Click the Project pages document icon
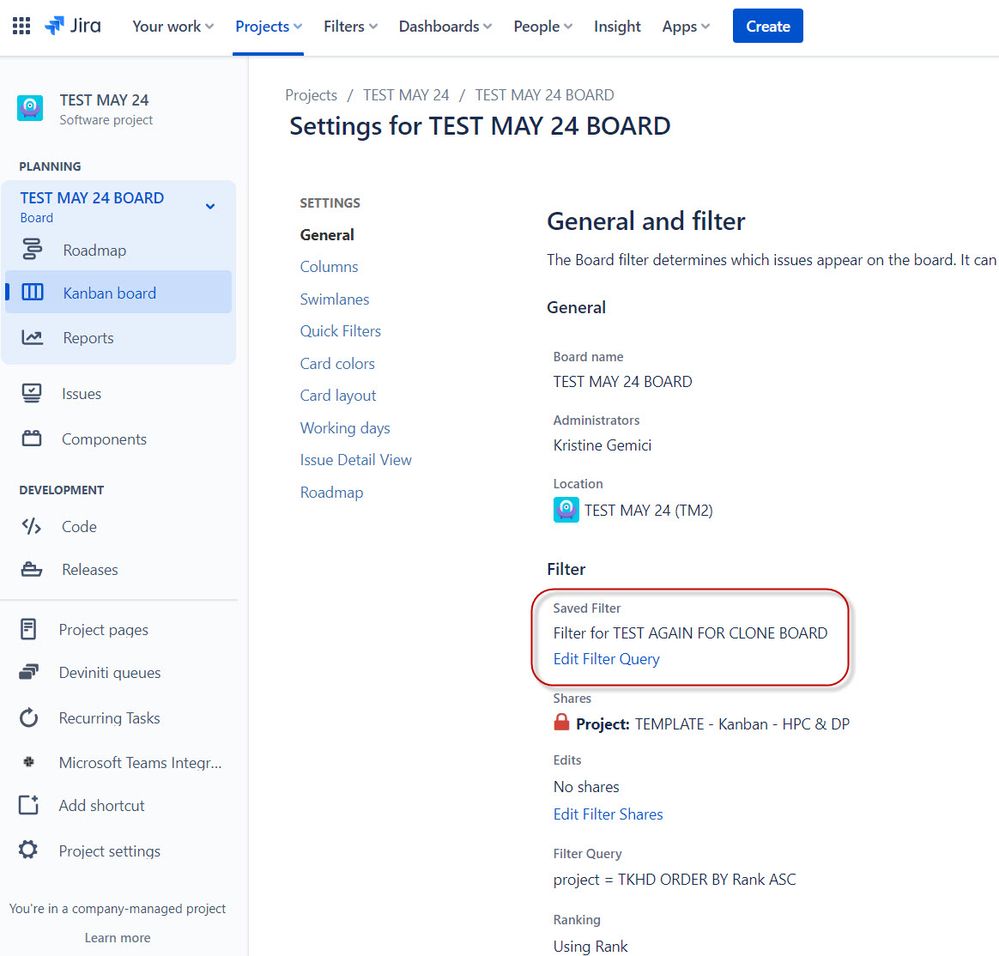 tap(29, 629)
